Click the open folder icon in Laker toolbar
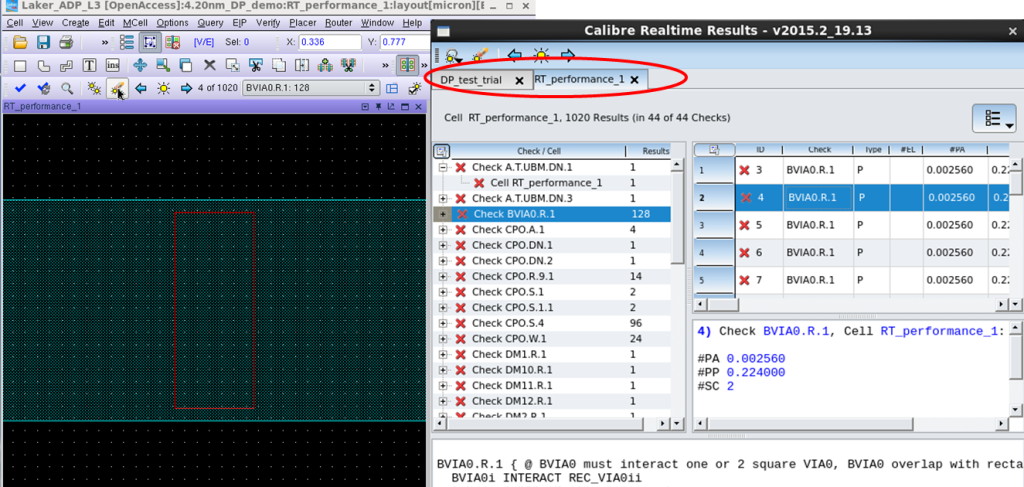1024x487 pixels. coord(20,42)
